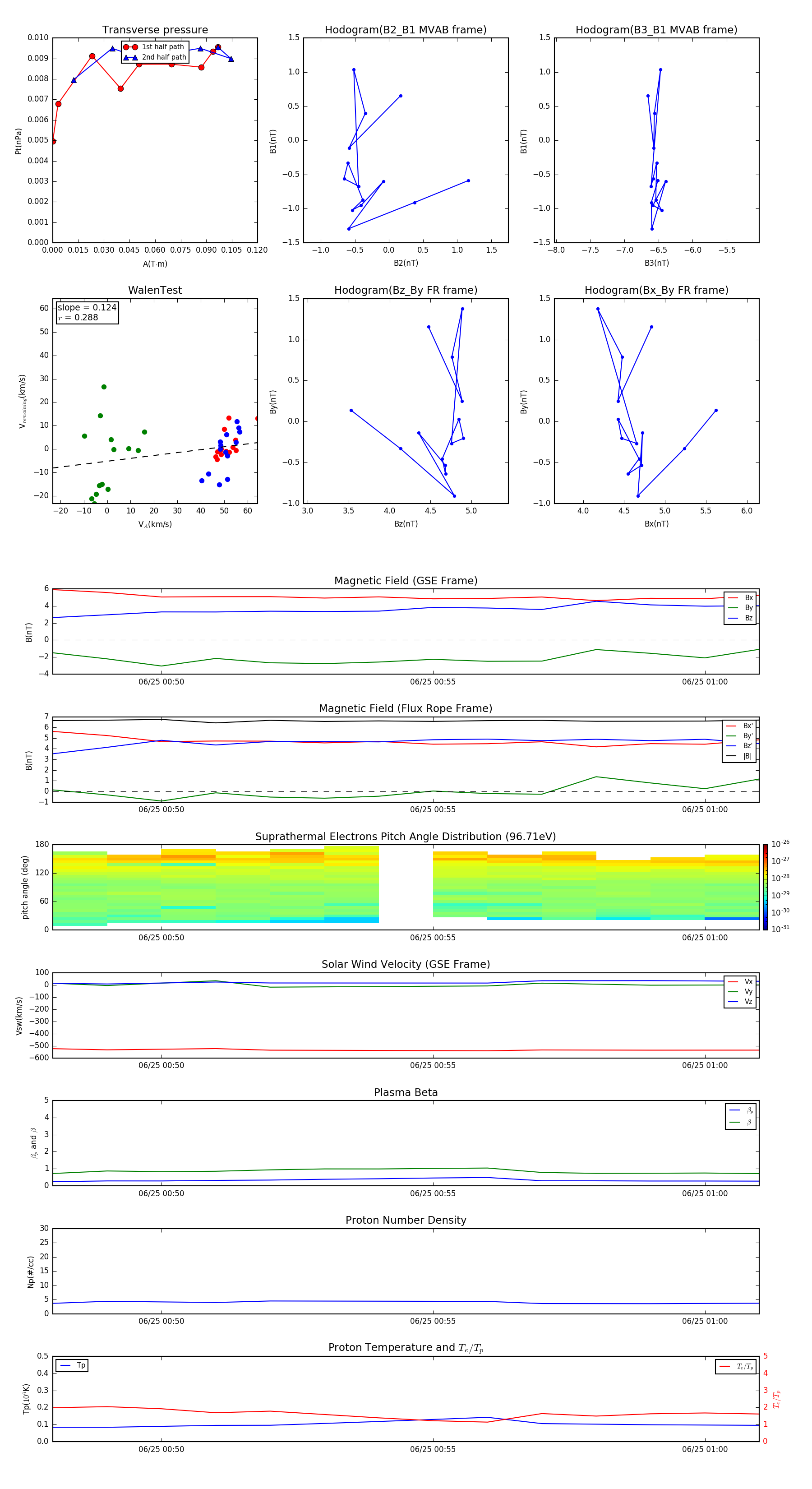Click the 'Plasma Beta' panel title
This screenshot has height=1489, width=812.
tap(406, 1092)
